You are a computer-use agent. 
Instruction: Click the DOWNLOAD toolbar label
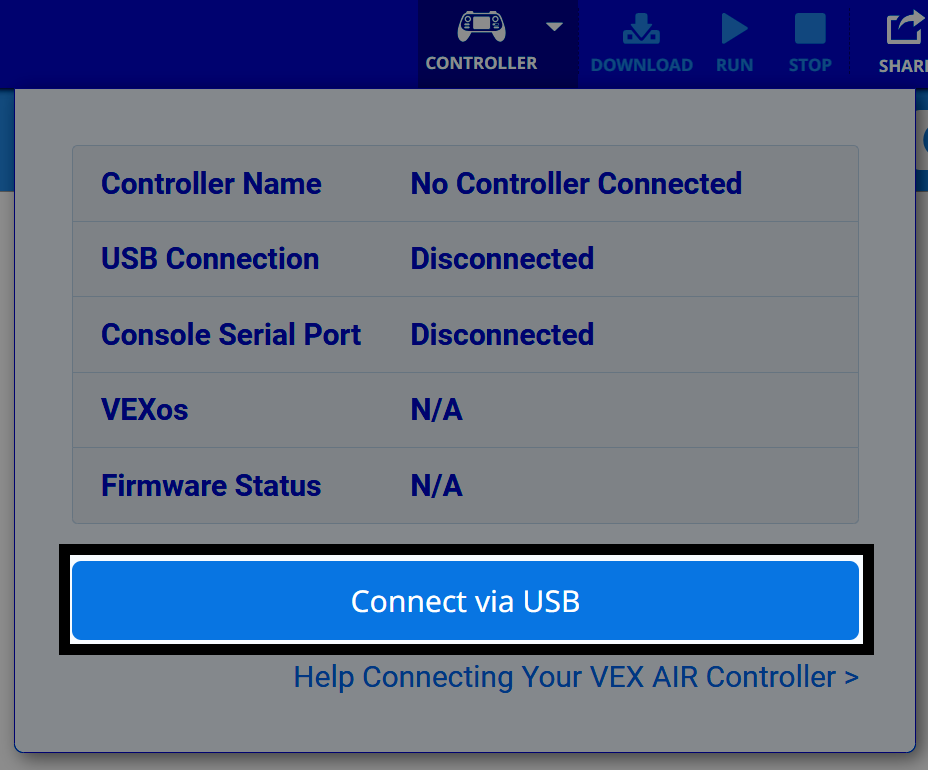coord(641,65)
